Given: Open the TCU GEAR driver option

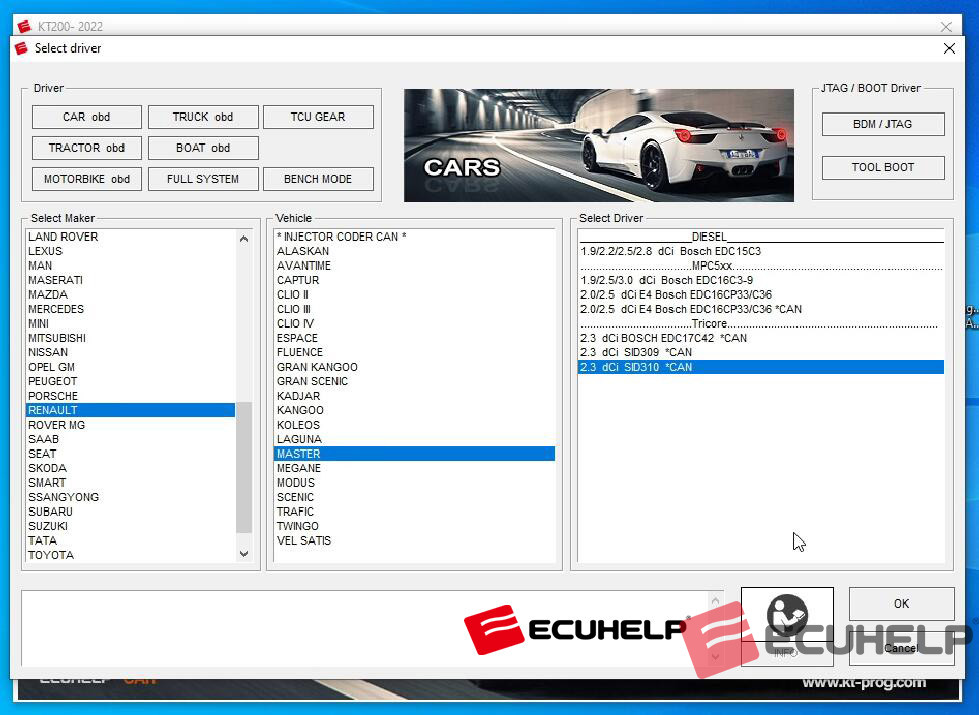Looking at the screenshot, I should pos(318,117).
